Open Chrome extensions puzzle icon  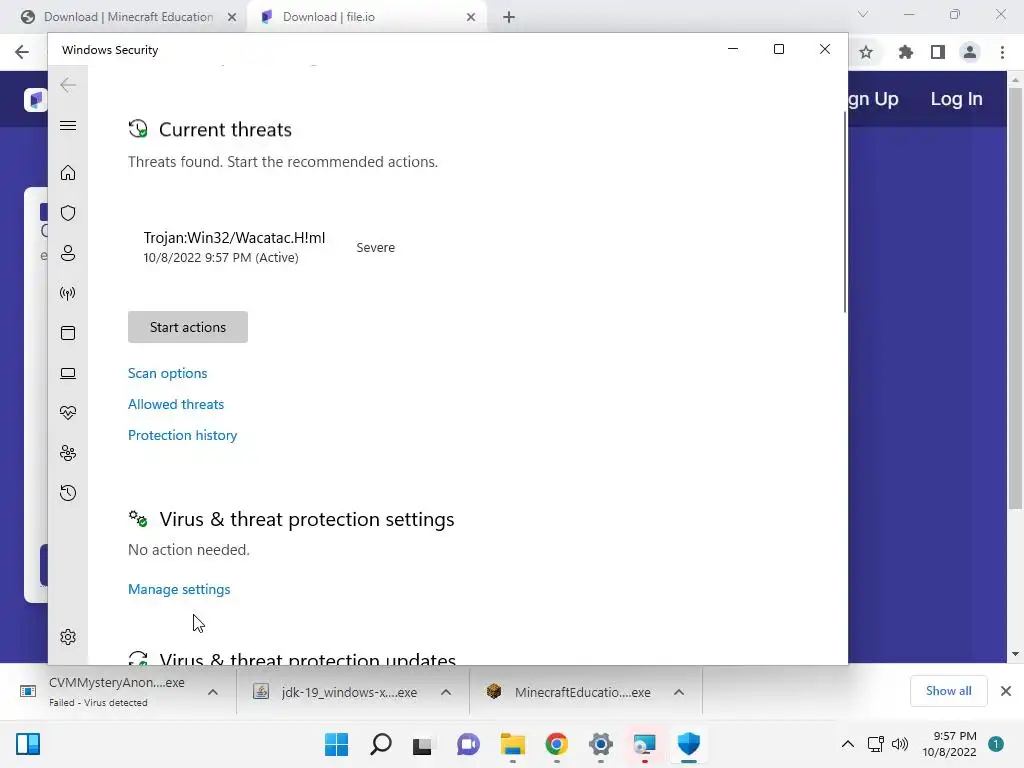[905, 52]
